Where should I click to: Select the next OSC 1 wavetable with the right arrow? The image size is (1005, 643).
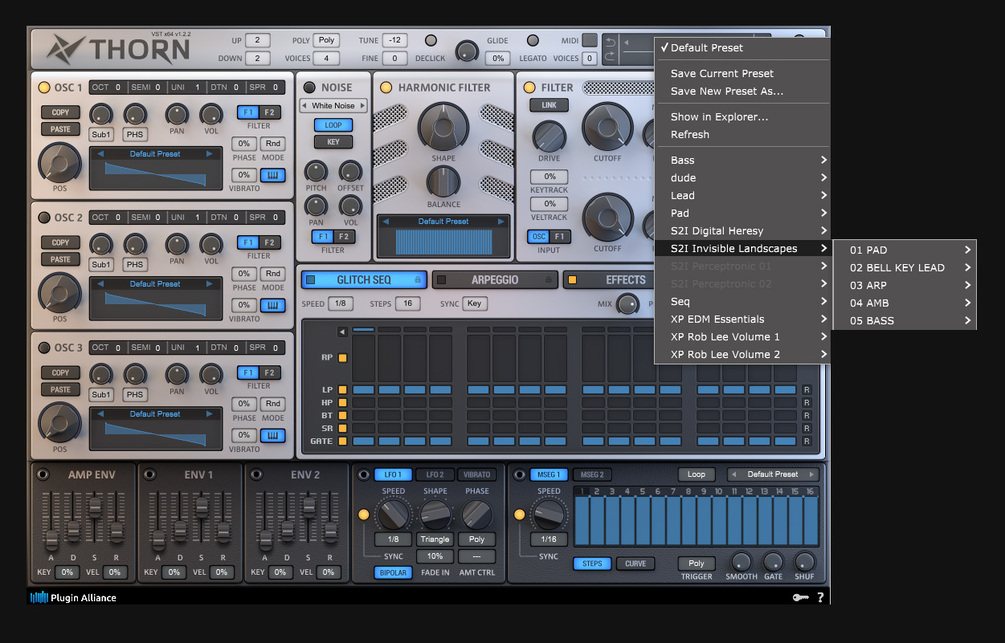(209, 154)
